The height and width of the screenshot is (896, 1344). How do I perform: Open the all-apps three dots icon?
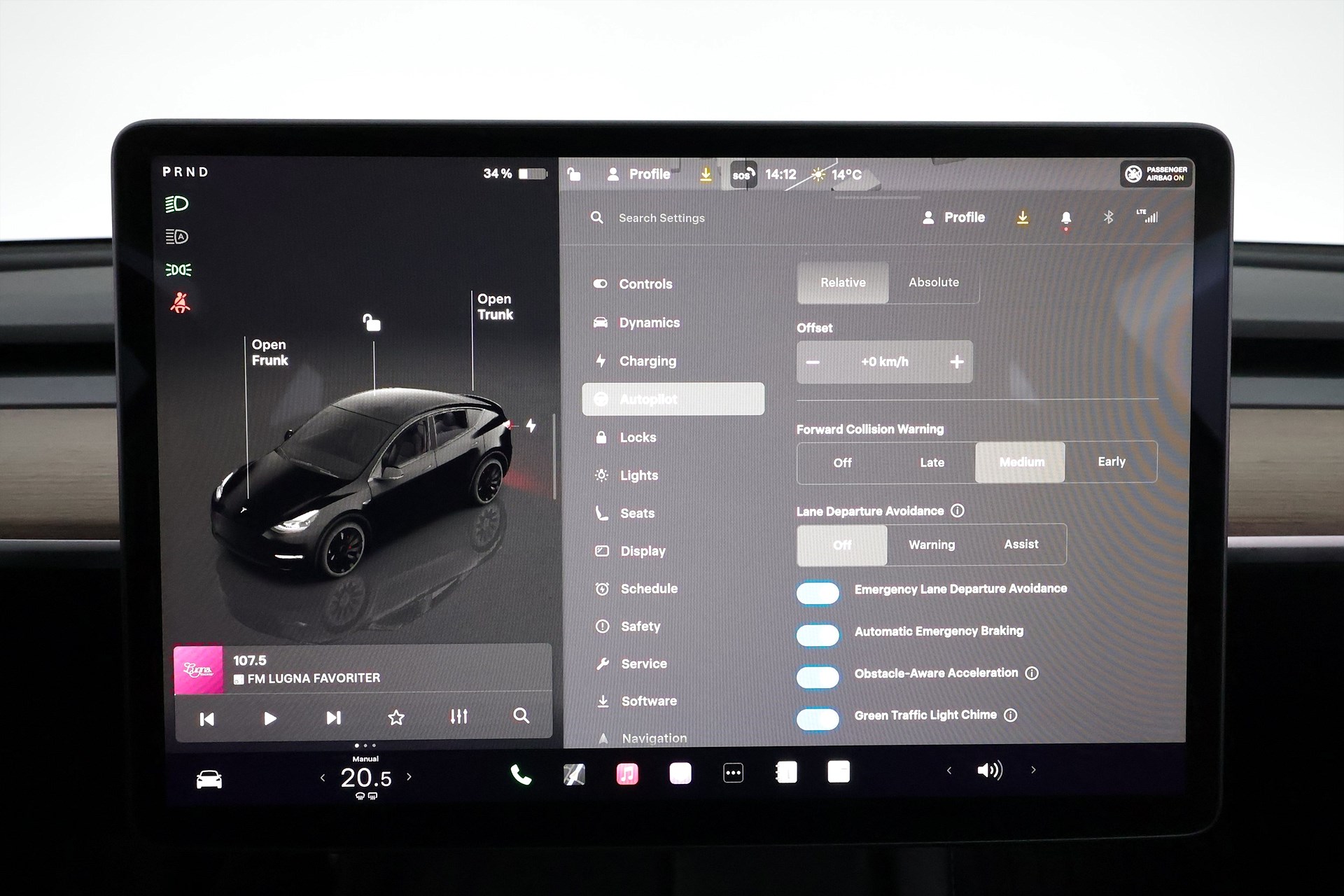(733, 773)
